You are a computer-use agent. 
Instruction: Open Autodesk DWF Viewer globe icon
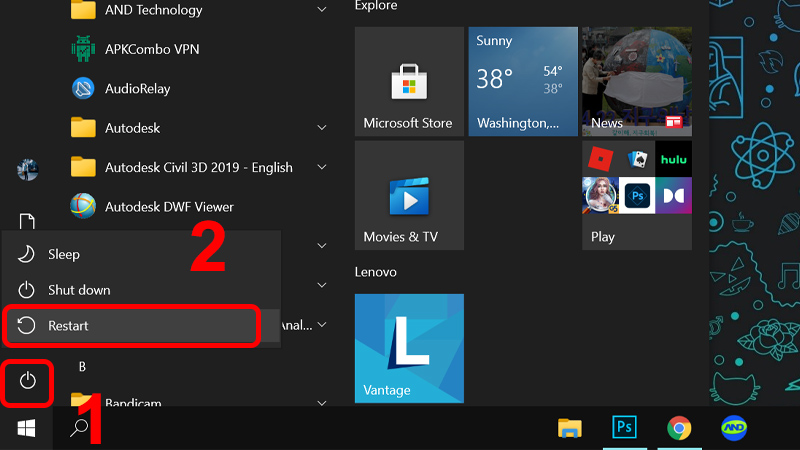tap(83, 206)
